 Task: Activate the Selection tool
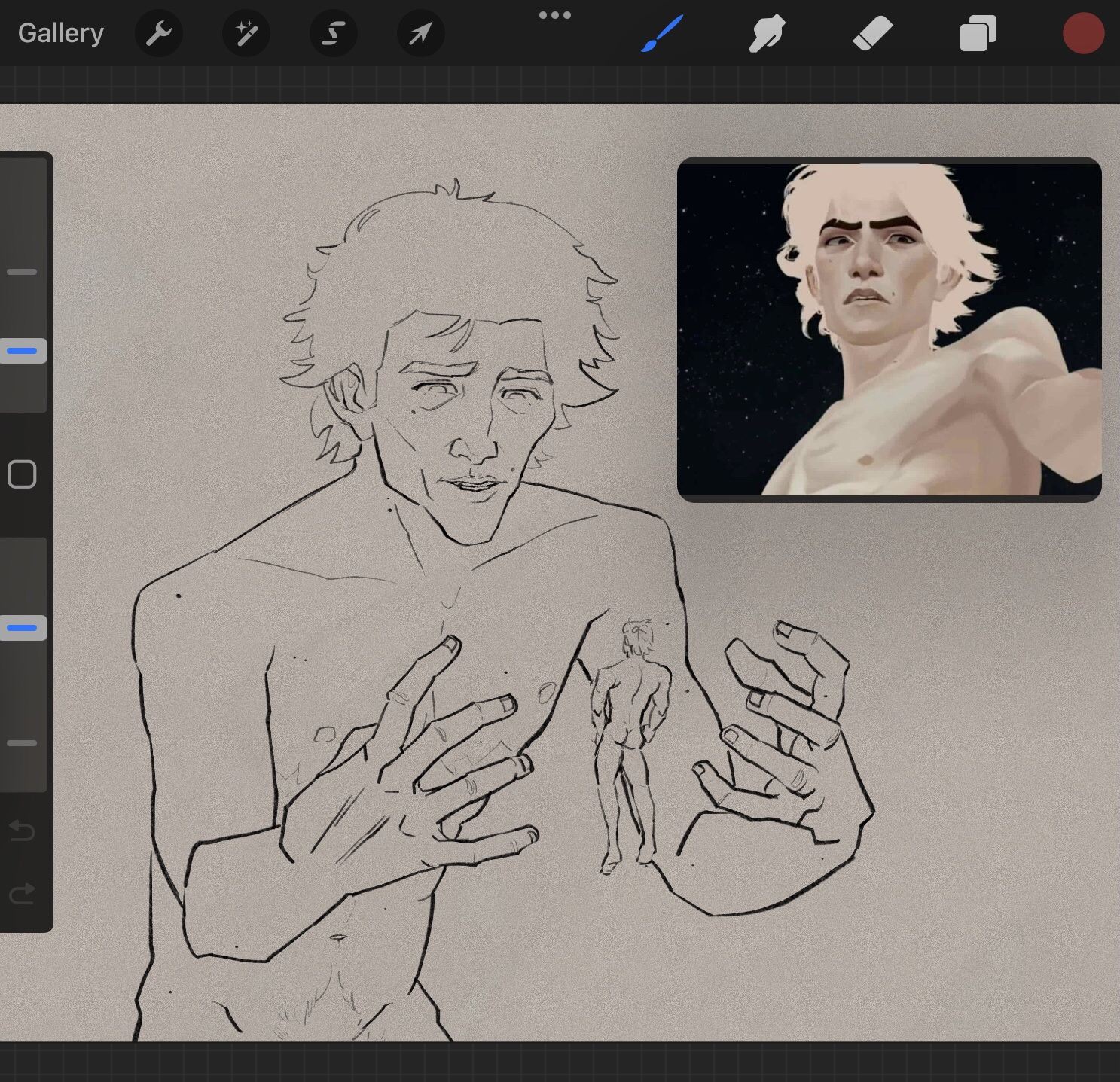coord(334,34)
